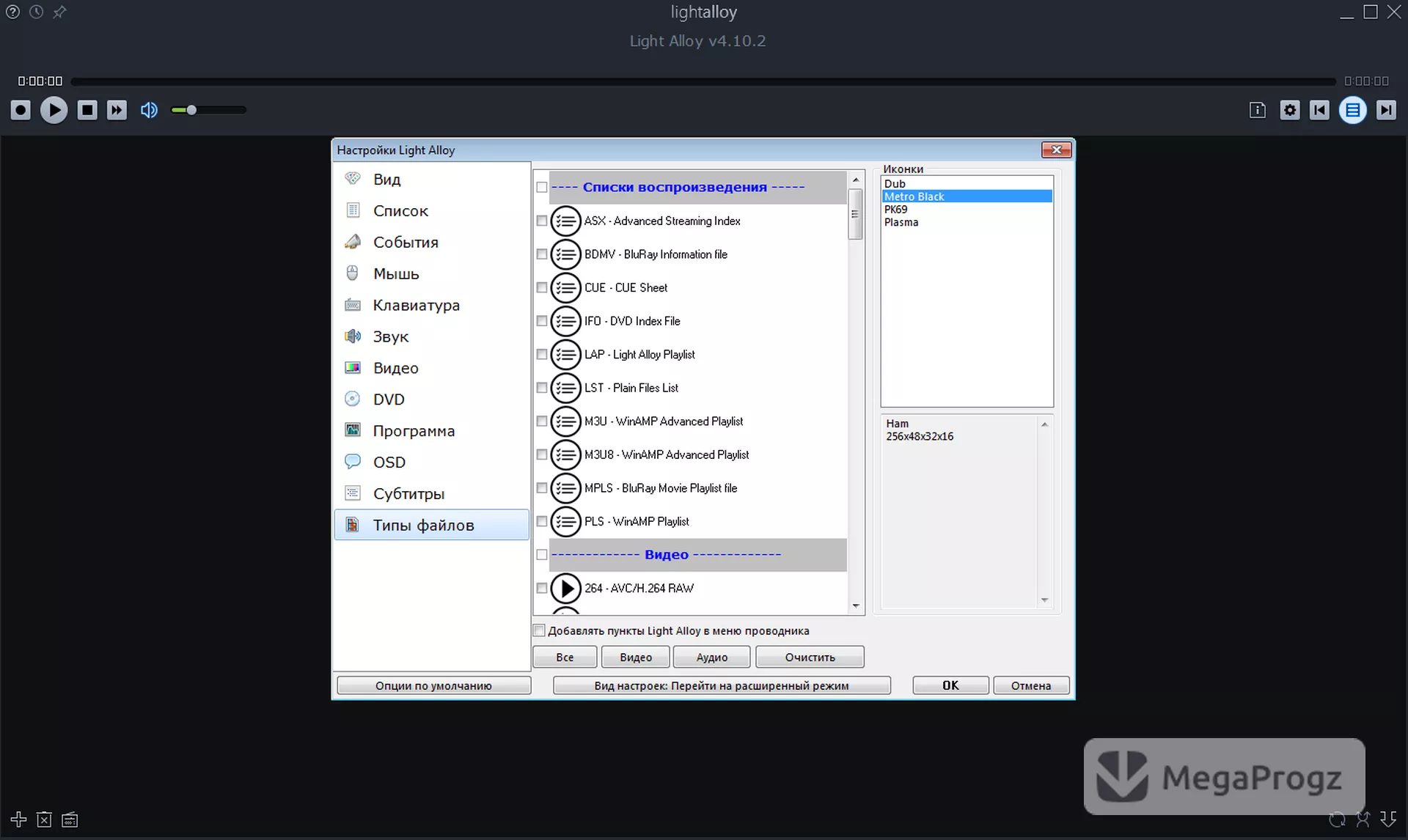Start playback with the Play button
Image resolution: width=1408 pixels, height=840 pixels.
pos(54,110)
